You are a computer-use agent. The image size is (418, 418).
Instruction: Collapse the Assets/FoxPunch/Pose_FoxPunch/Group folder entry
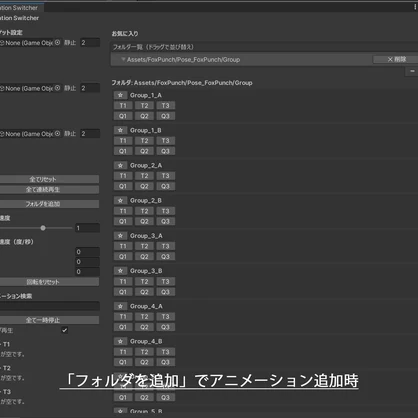pos(123,59)
